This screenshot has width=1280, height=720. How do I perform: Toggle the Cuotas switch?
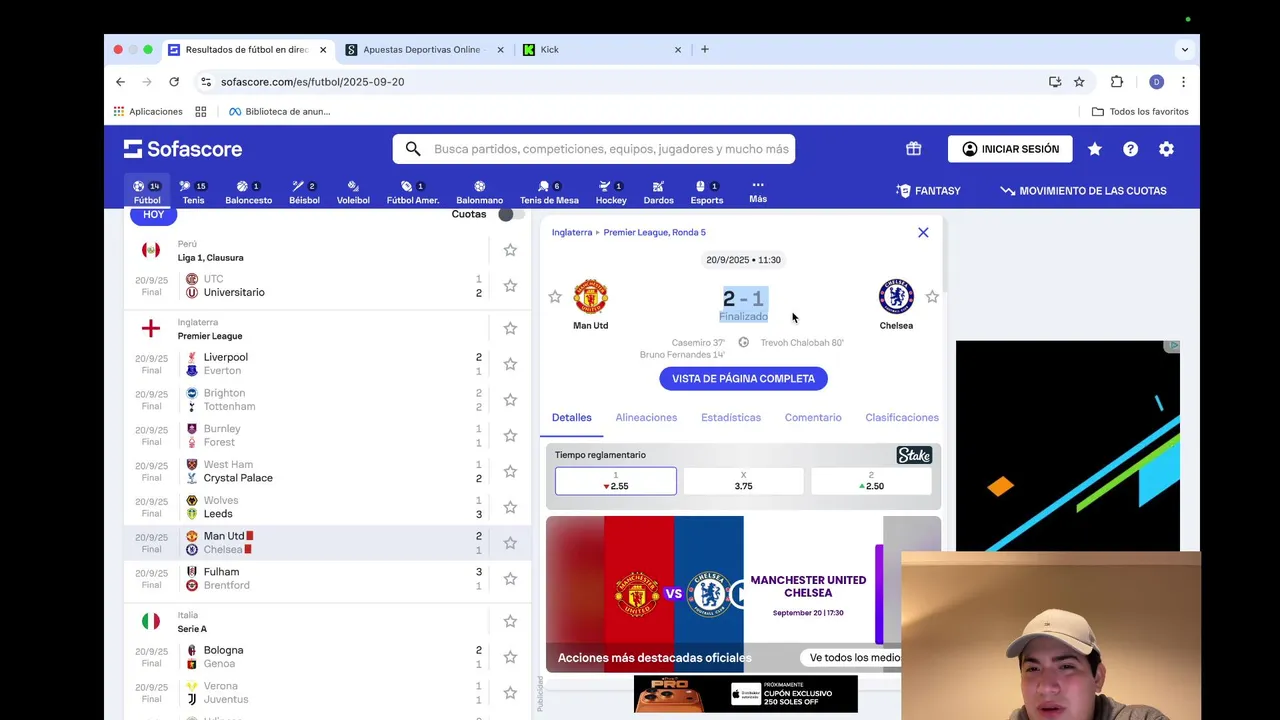click(x=511, y=214)
